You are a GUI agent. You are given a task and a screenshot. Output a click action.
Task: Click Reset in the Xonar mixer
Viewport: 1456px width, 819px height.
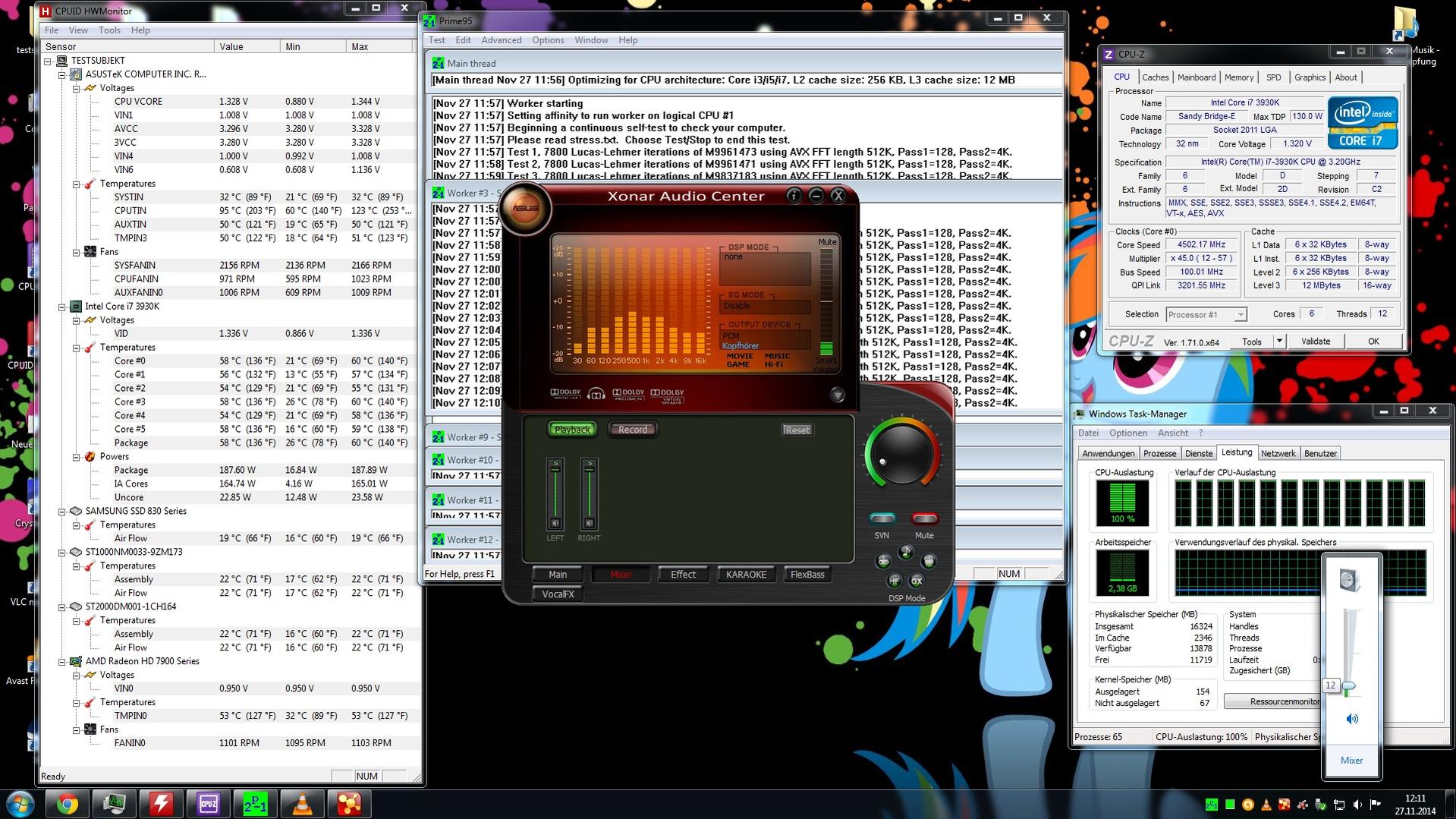[x=797, y=430]
